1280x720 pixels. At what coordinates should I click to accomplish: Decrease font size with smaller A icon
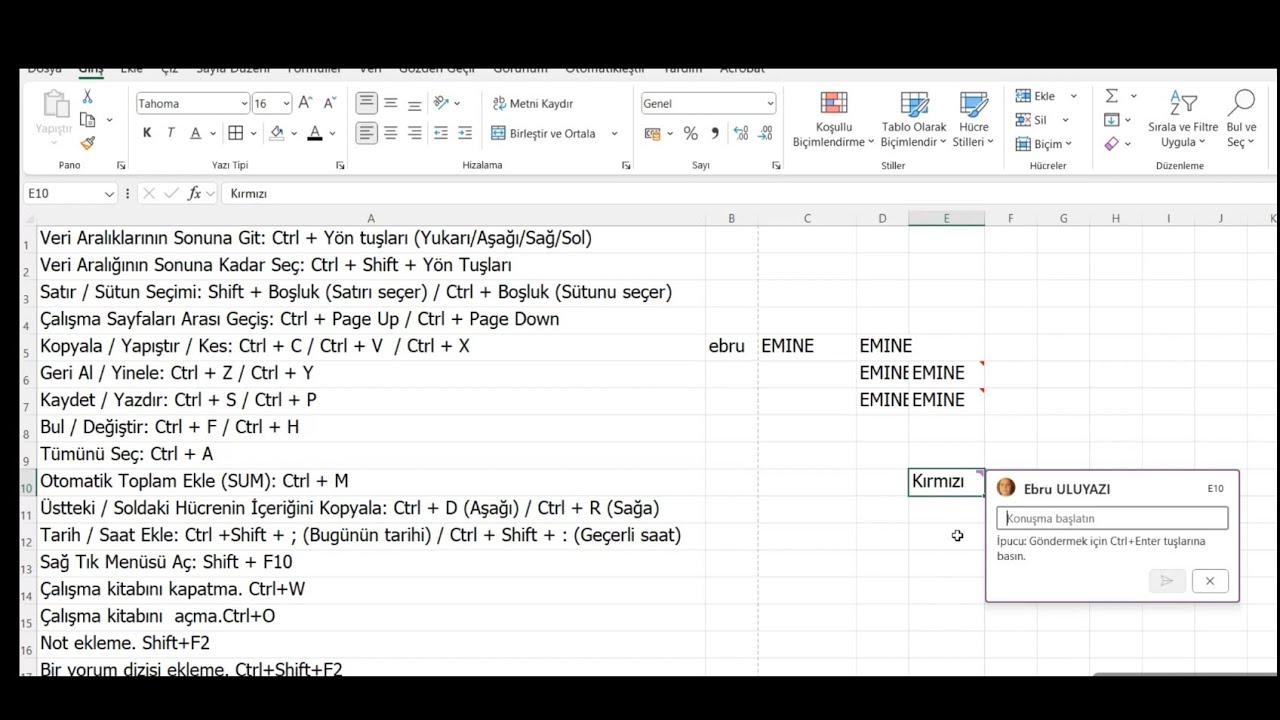pyautogui.click(x=330, y=103)
